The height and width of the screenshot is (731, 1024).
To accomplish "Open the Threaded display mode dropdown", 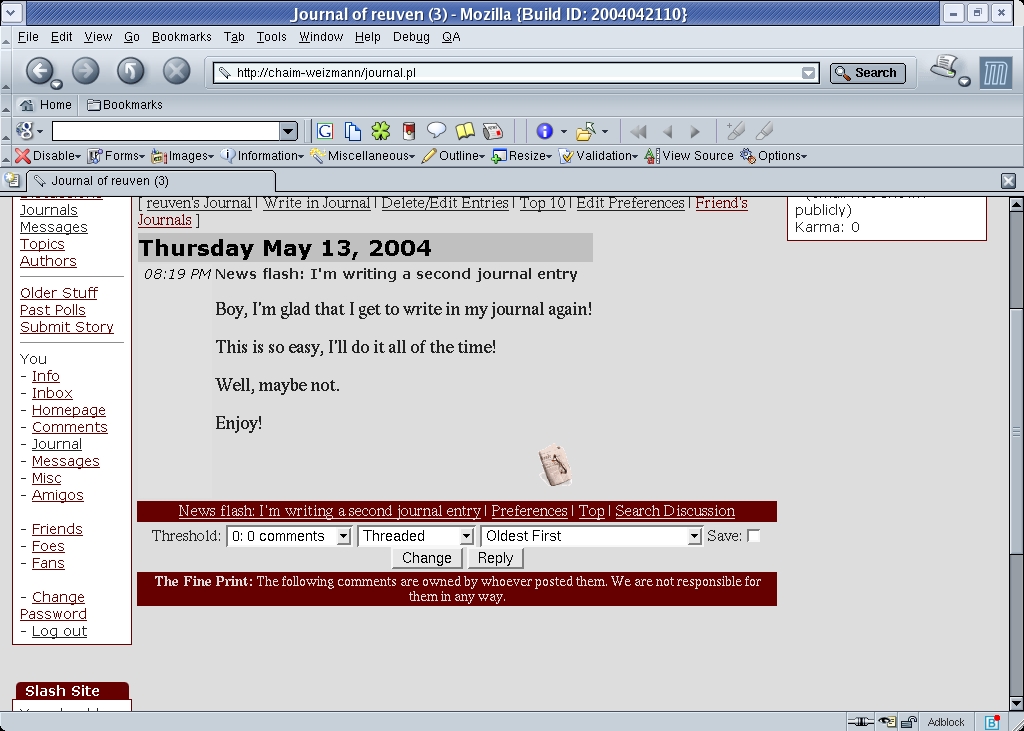I will point(415,536).
